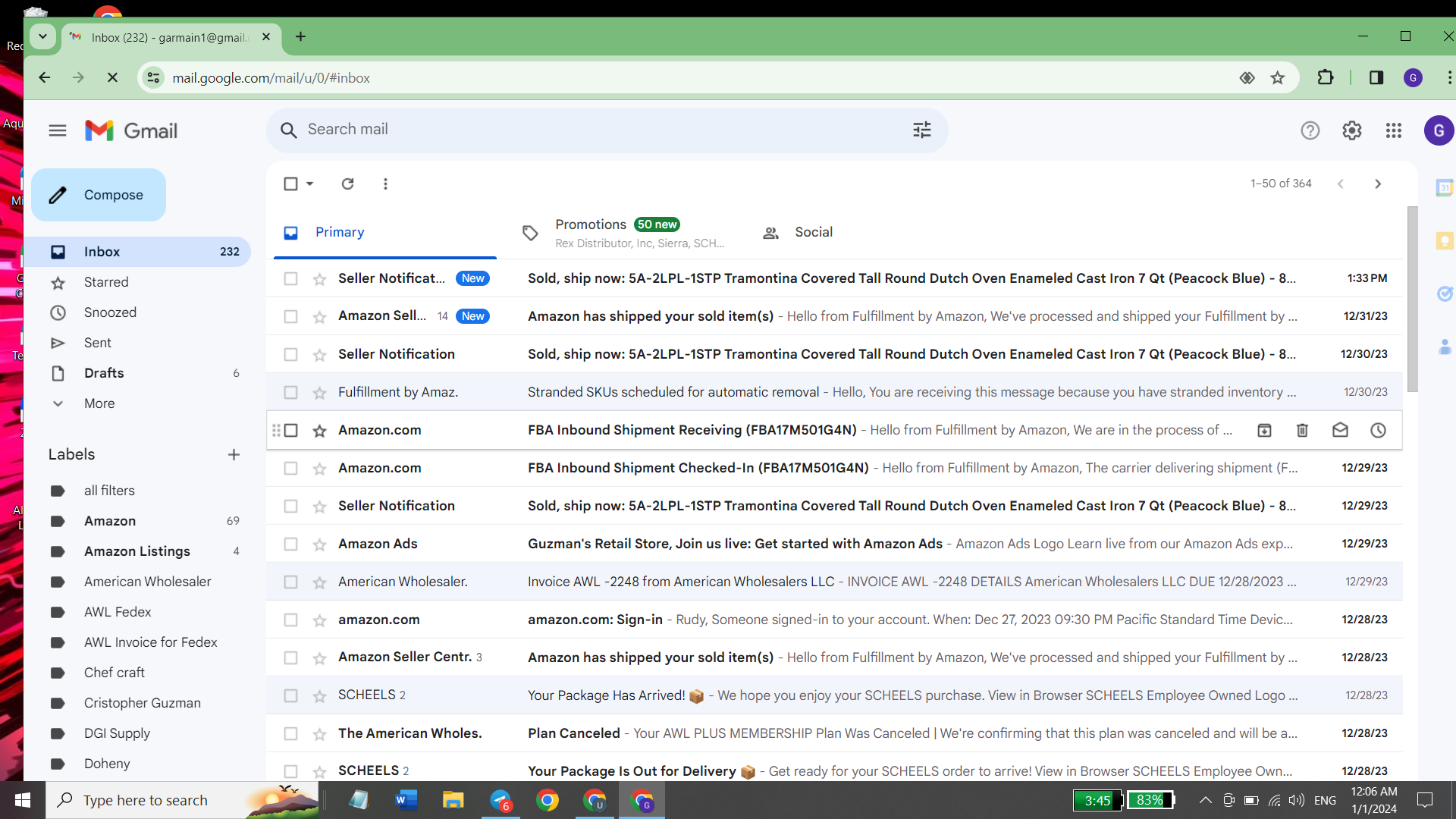Click the Search mail field
Screen dimensions: 1456x819
[x=607, y=130]
